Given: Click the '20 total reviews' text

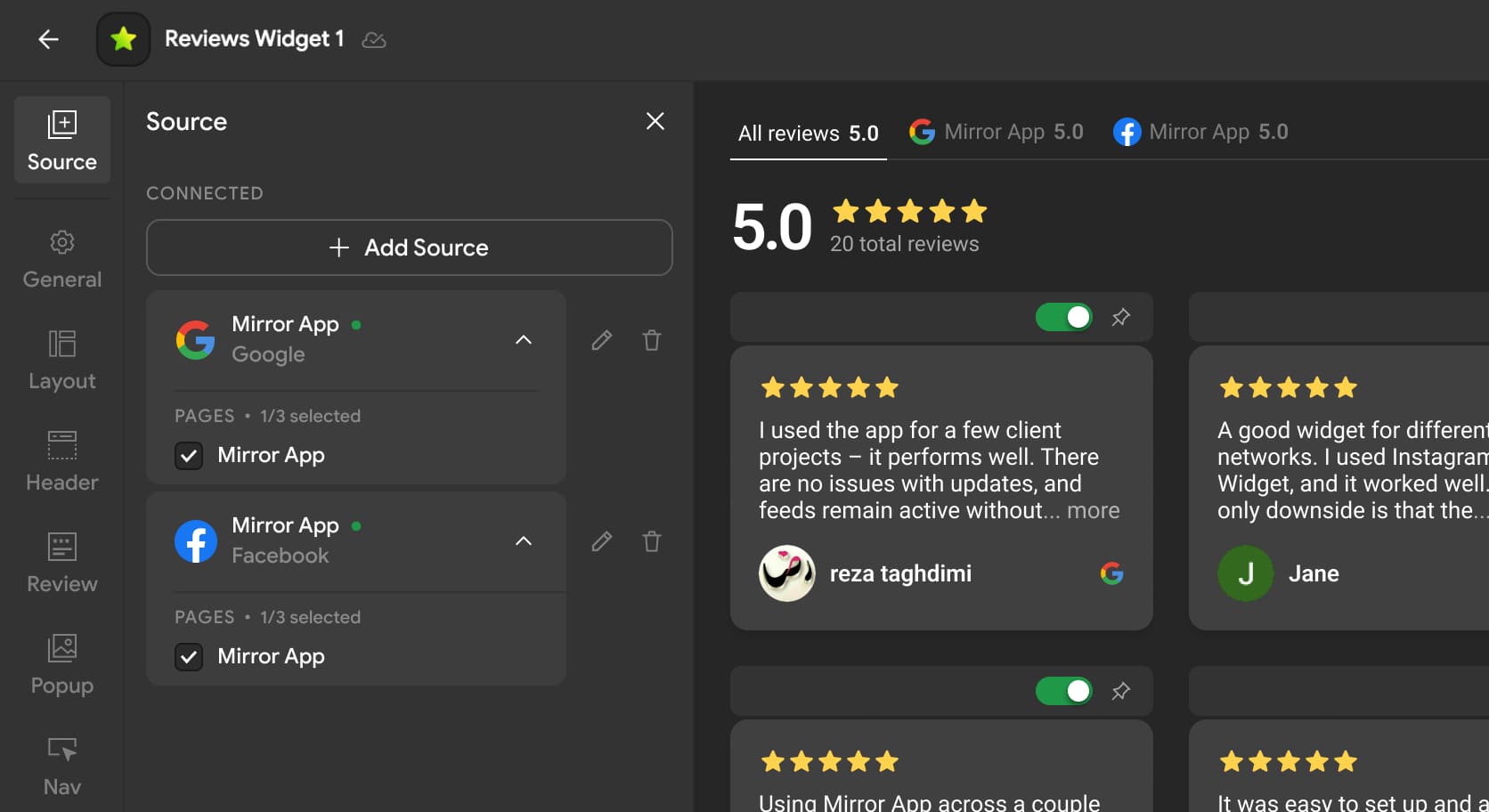Looking at the screenshot, I should 905,244.
